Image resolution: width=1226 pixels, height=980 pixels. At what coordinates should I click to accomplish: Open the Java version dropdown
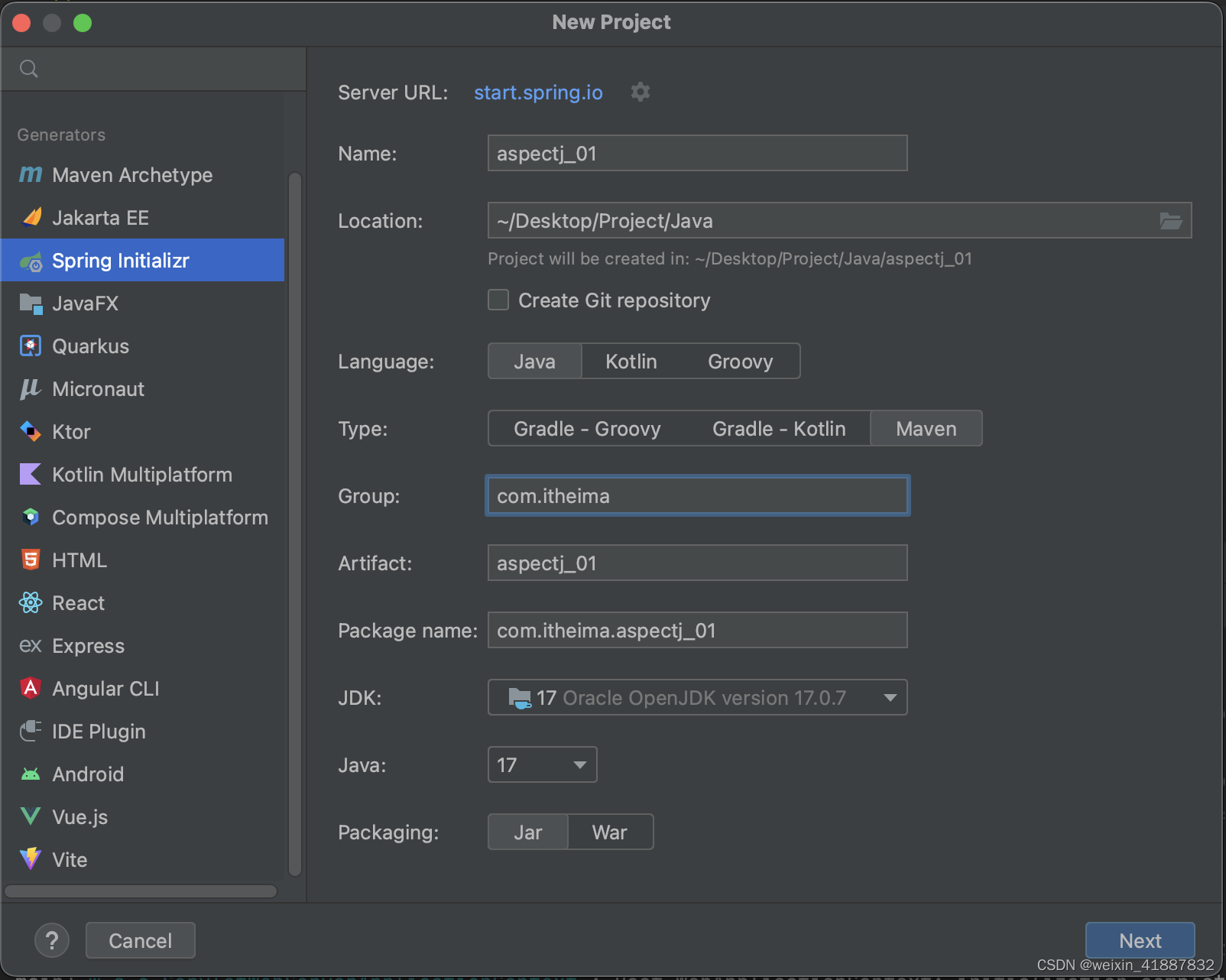pyautogui.click(x=543, y=764)
